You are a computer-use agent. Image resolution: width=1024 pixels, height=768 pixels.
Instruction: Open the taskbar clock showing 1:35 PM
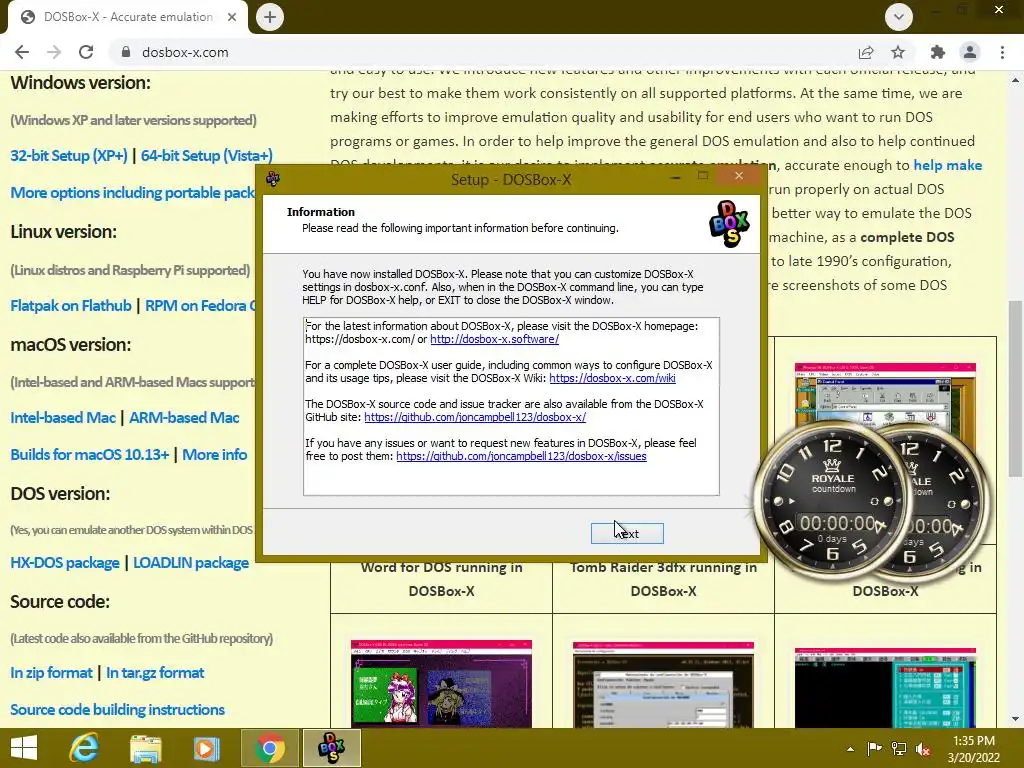(974, 749)
